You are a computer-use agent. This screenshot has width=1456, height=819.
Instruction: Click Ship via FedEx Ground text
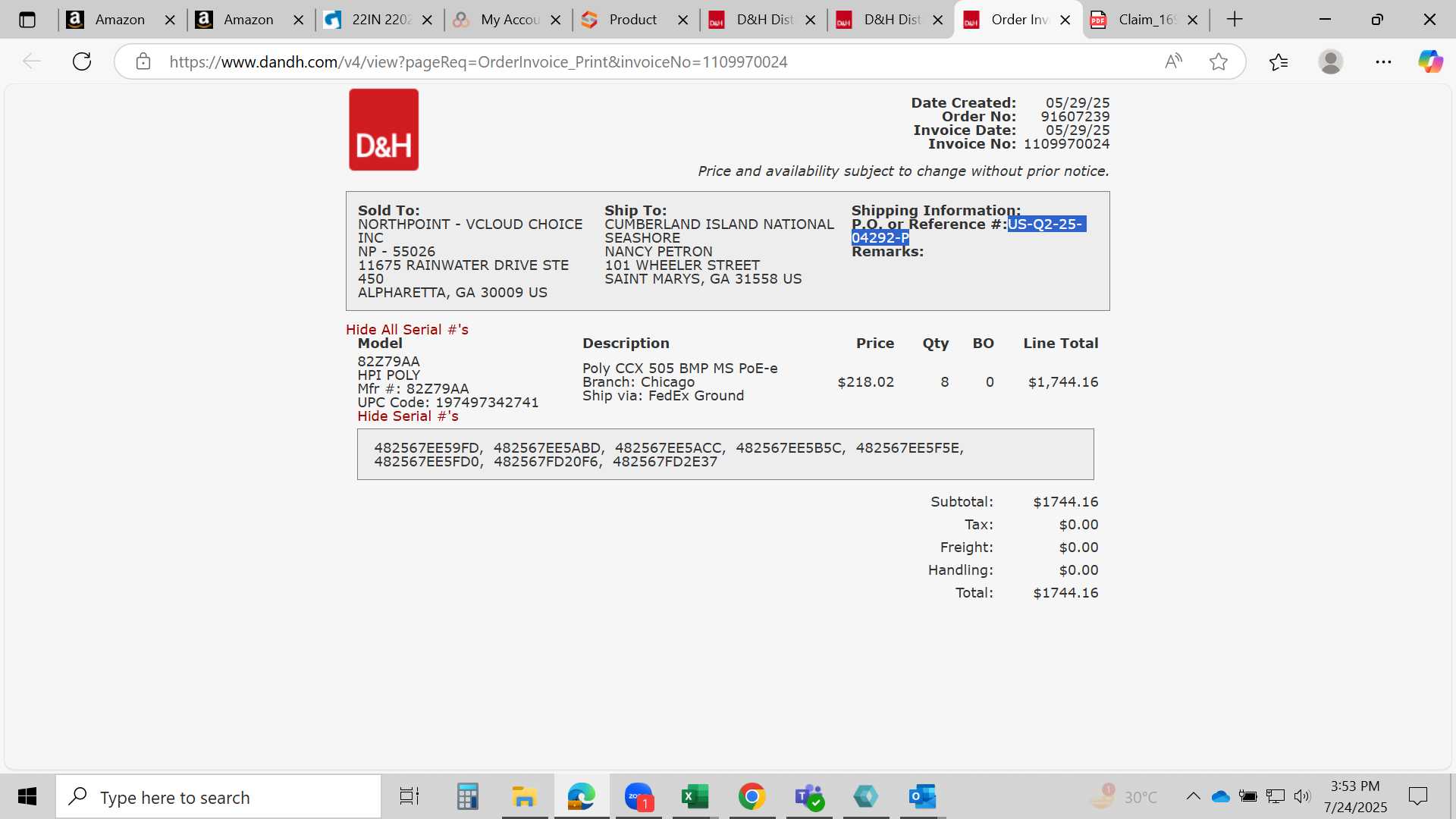tap(664, 396)
